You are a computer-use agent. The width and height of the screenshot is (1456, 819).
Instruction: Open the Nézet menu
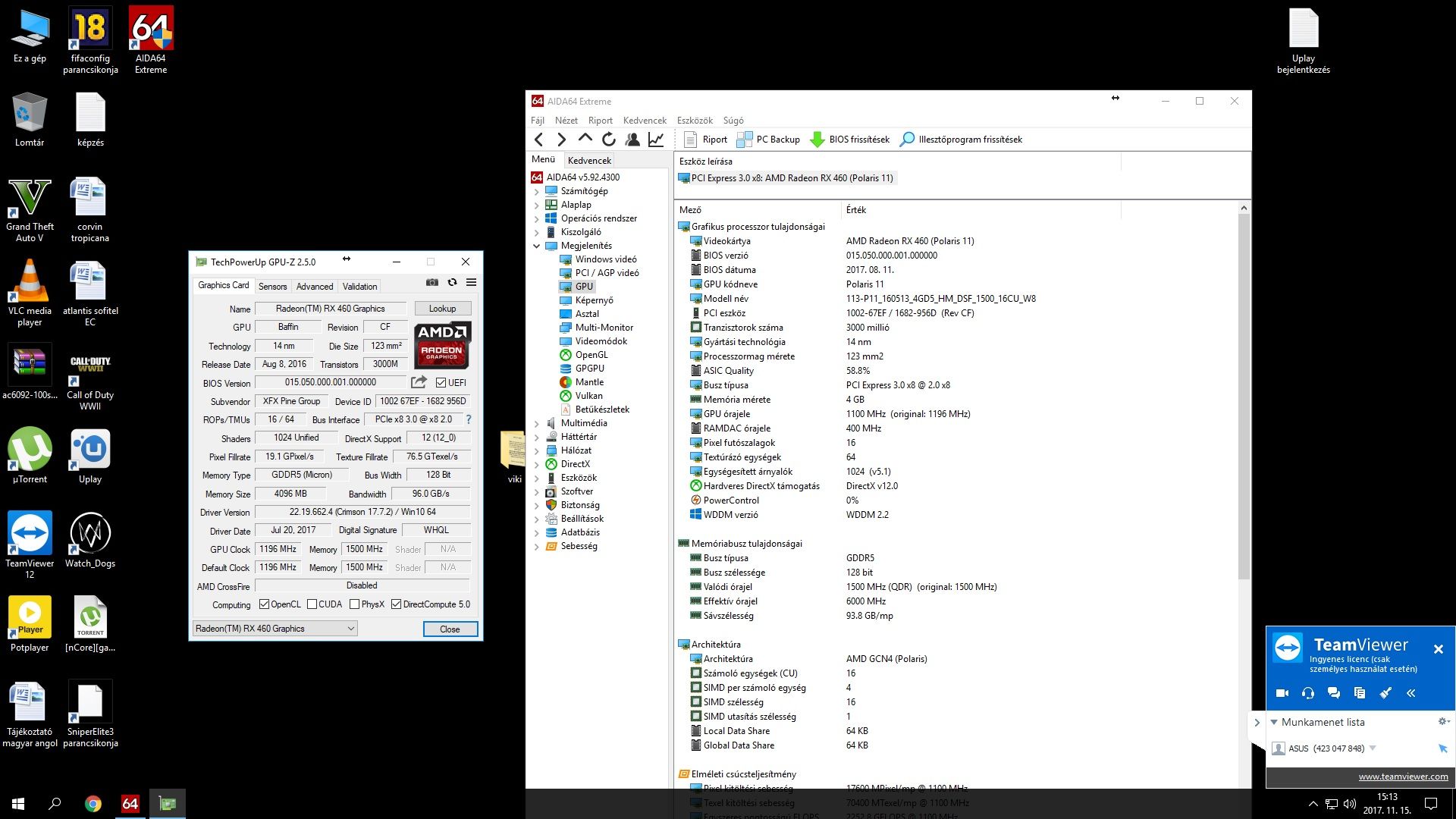click(x=566, y=121)
